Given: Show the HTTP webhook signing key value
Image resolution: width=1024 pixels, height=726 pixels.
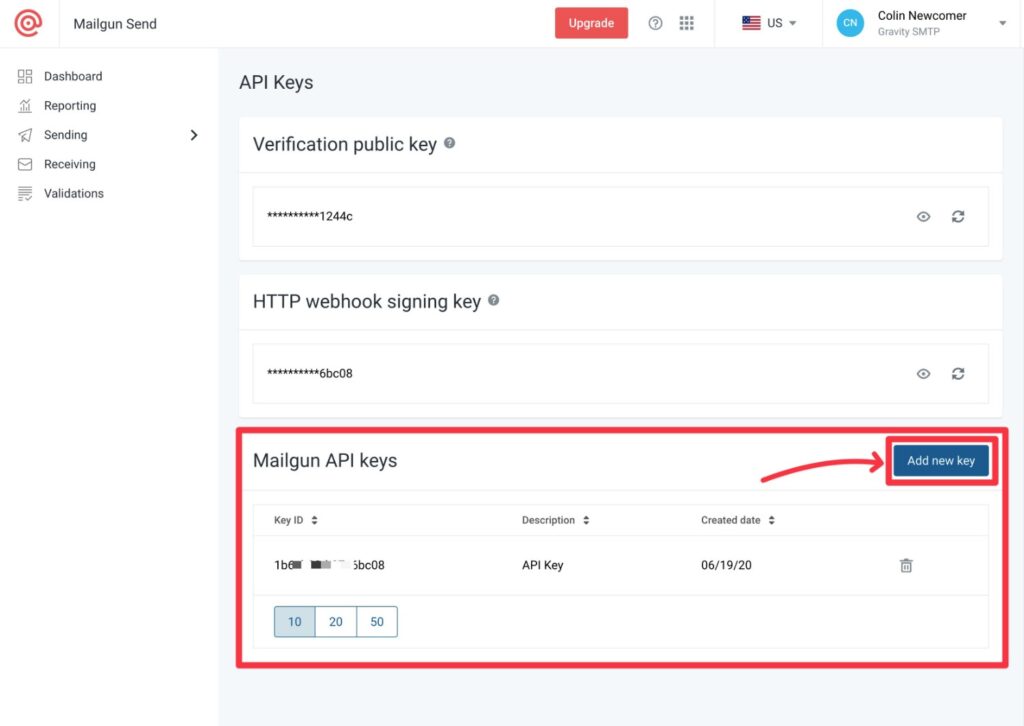Looking at the screenshot, I should (x=923, y=373).
